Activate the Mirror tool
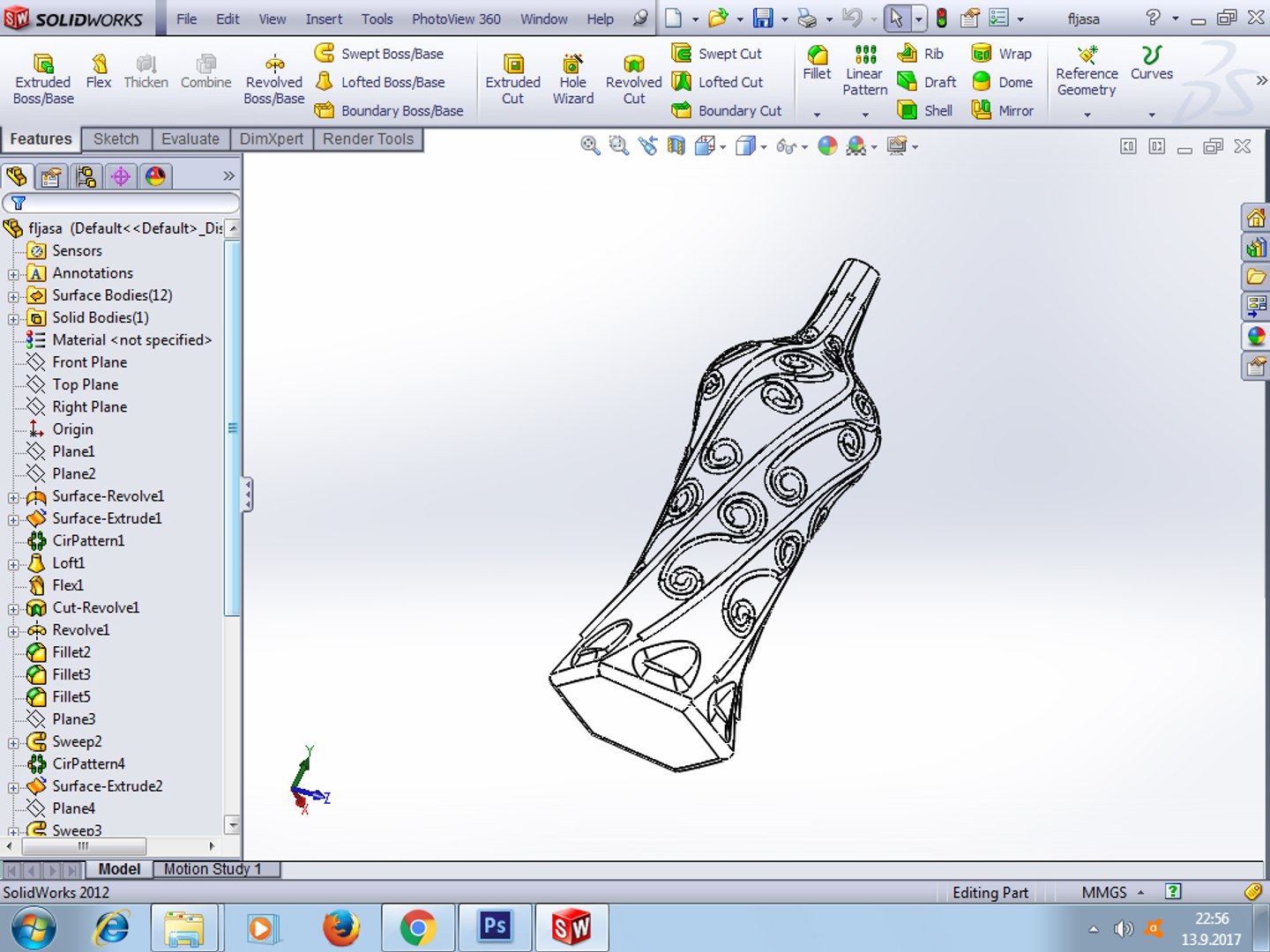 pos(1003,110)
